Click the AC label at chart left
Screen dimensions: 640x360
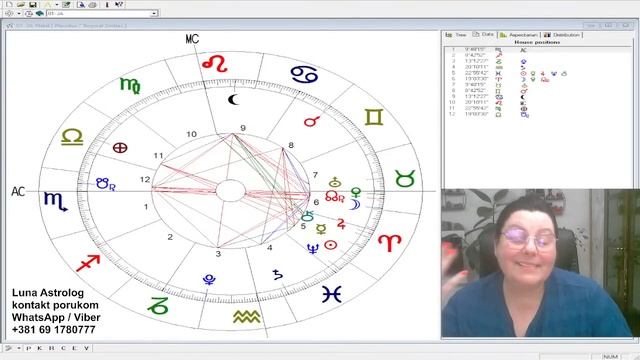[x=18, y=191]
